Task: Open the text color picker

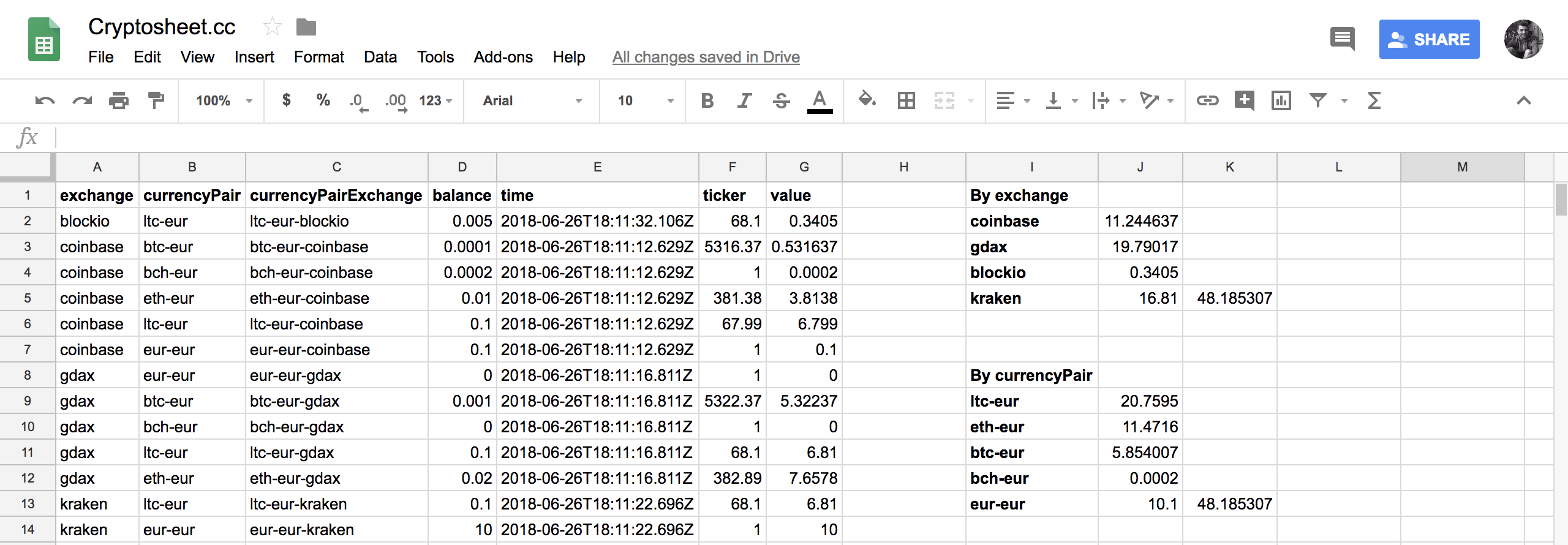Action: (x=820, y=102)
